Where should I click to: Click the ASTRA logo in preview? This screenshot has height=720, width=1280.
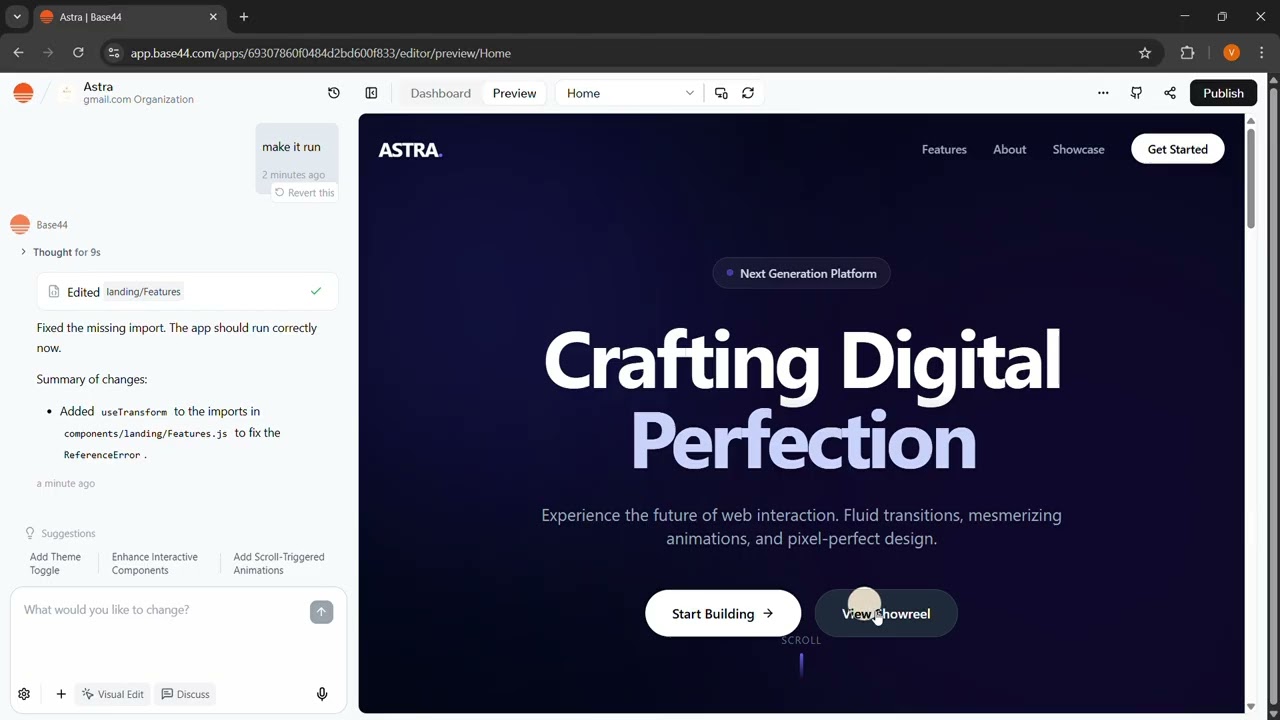click(x=410, y=149)
